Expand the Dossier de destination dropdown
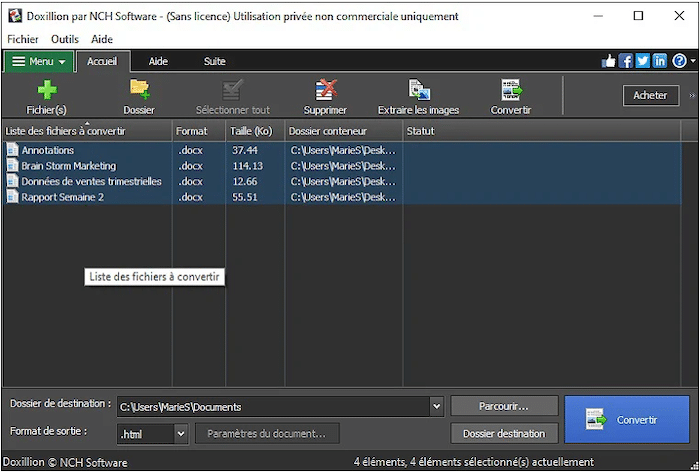The width and height of the screenshot is (700, 472). click(x=436, y=406)
